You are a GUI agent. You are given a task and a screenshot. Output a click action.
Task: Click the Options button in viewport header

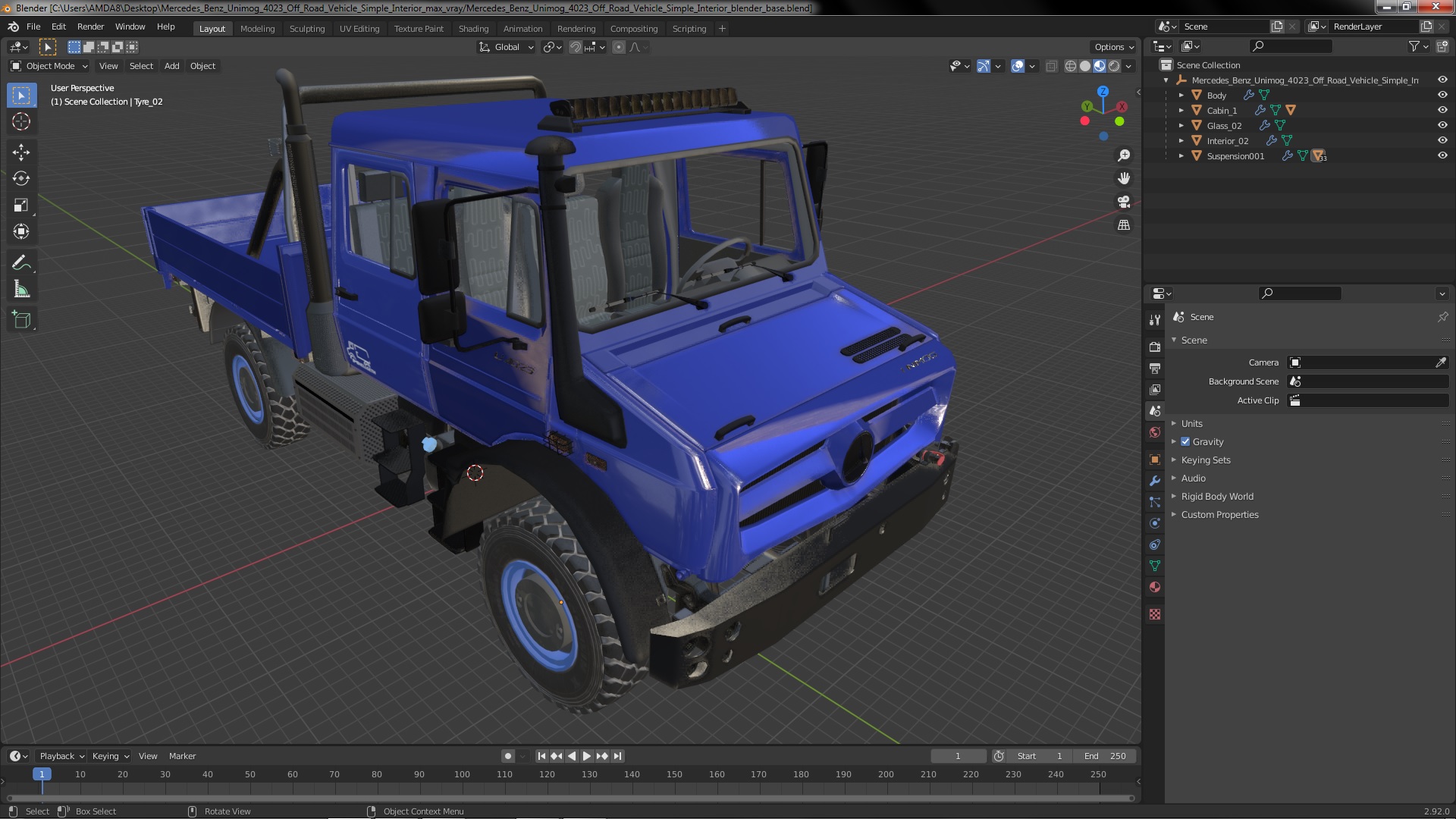point(1113,47)
